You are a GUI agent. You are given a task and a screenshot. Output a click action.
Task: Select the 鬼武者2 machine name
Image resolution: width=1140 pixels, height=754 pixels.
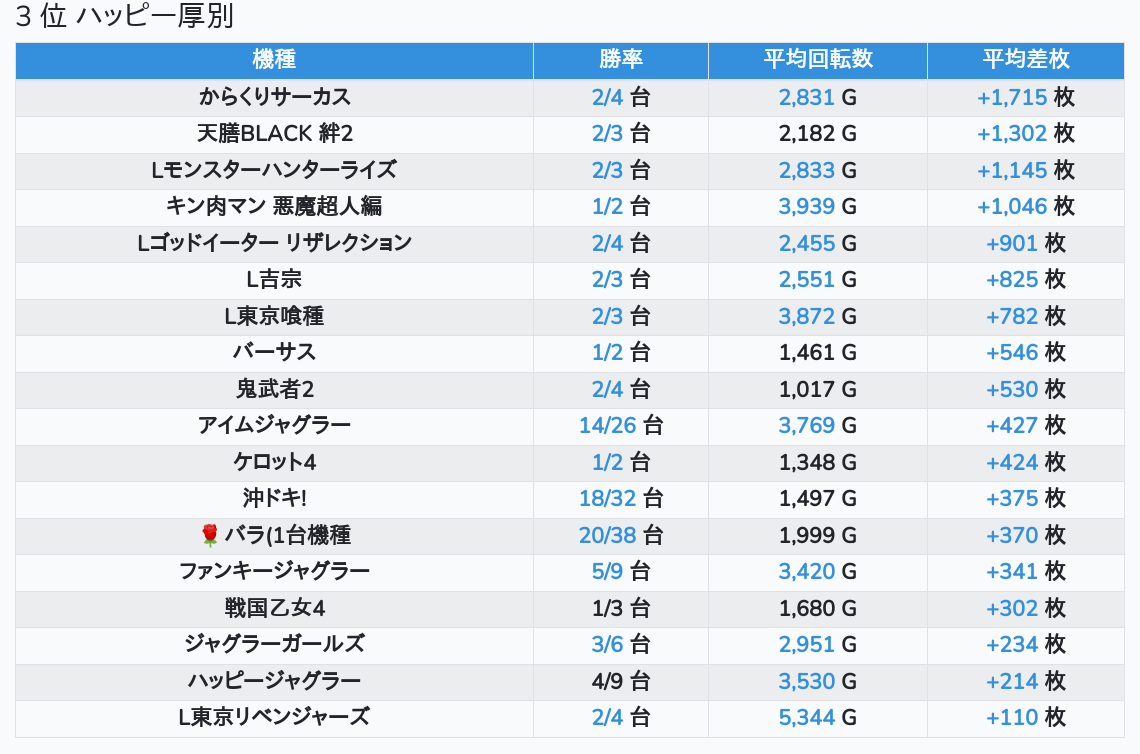pos(274,389)
